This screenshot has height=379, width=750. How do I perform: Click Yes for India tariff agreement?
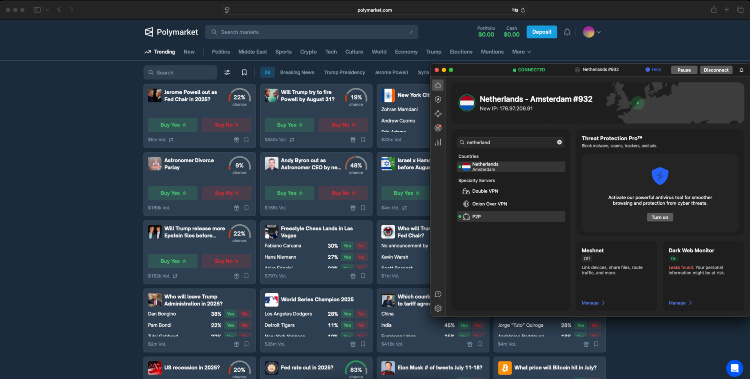(x=464, y=325)
